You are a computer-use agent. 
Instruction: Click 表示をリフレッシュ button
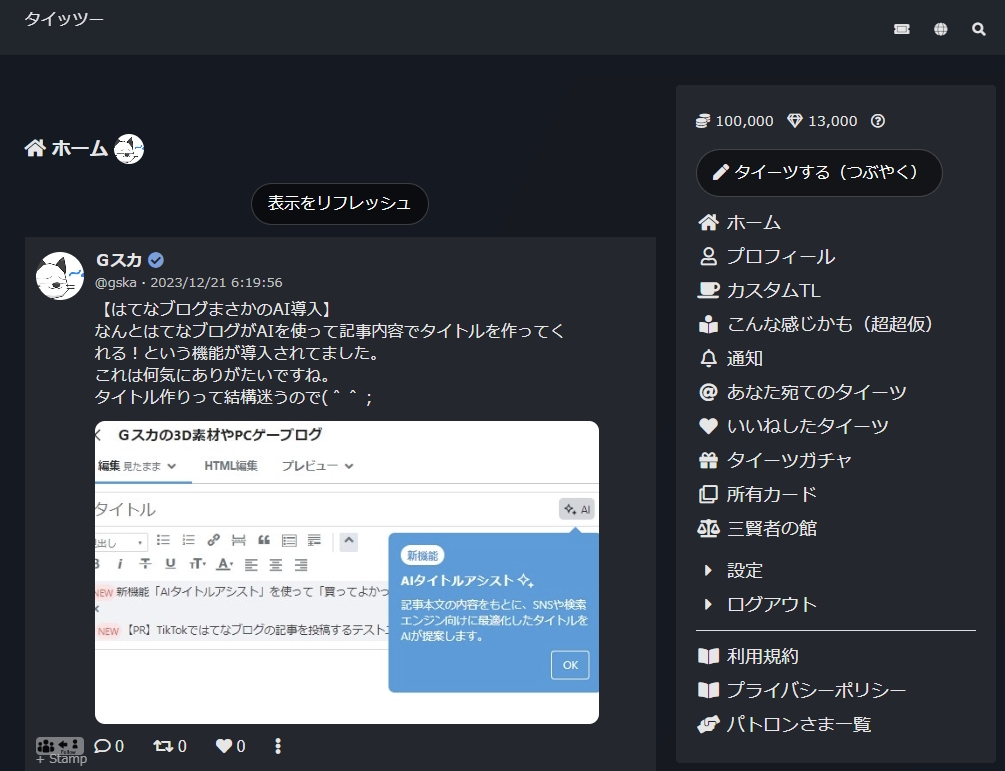(340, 204)
